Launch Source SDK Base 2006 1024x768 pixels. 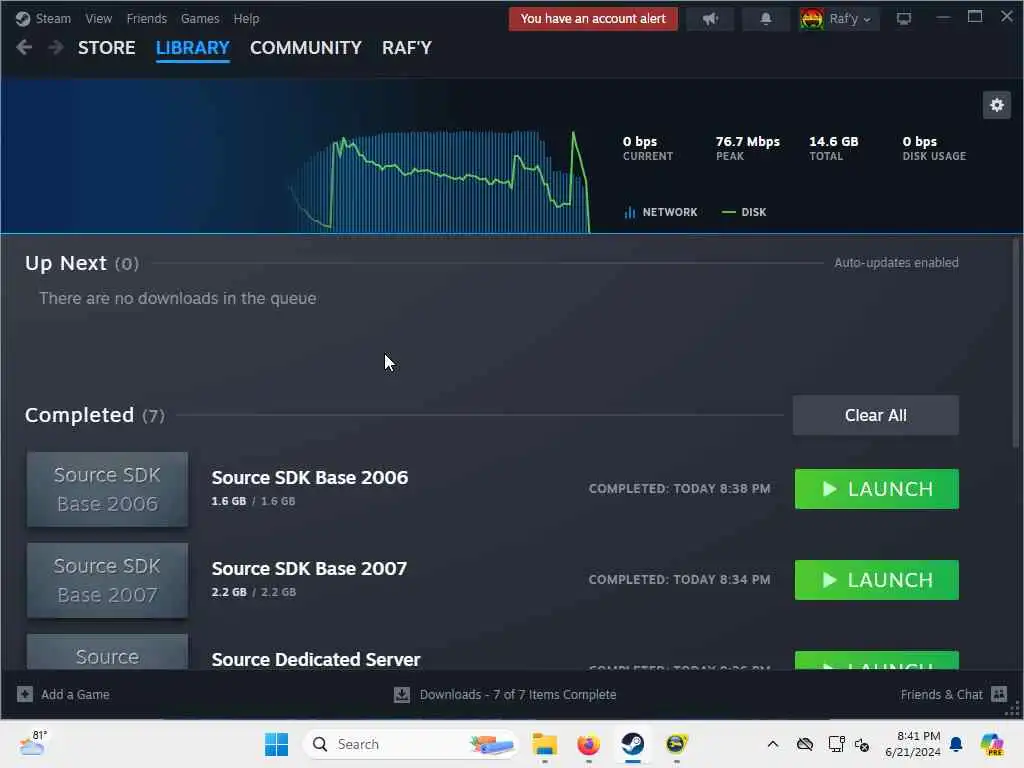pyautogui.click(x=876, y=488)
